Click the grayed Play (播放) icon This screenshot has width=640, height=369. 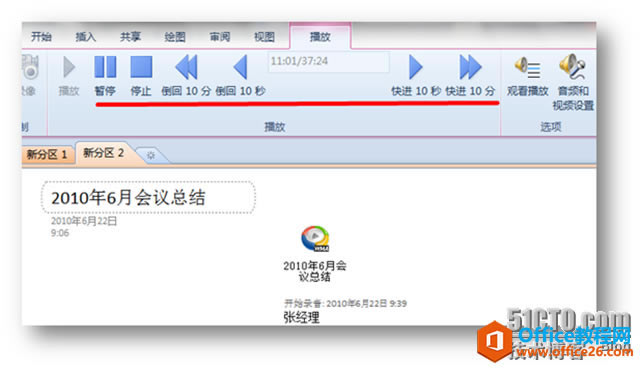tap(69, 76)
